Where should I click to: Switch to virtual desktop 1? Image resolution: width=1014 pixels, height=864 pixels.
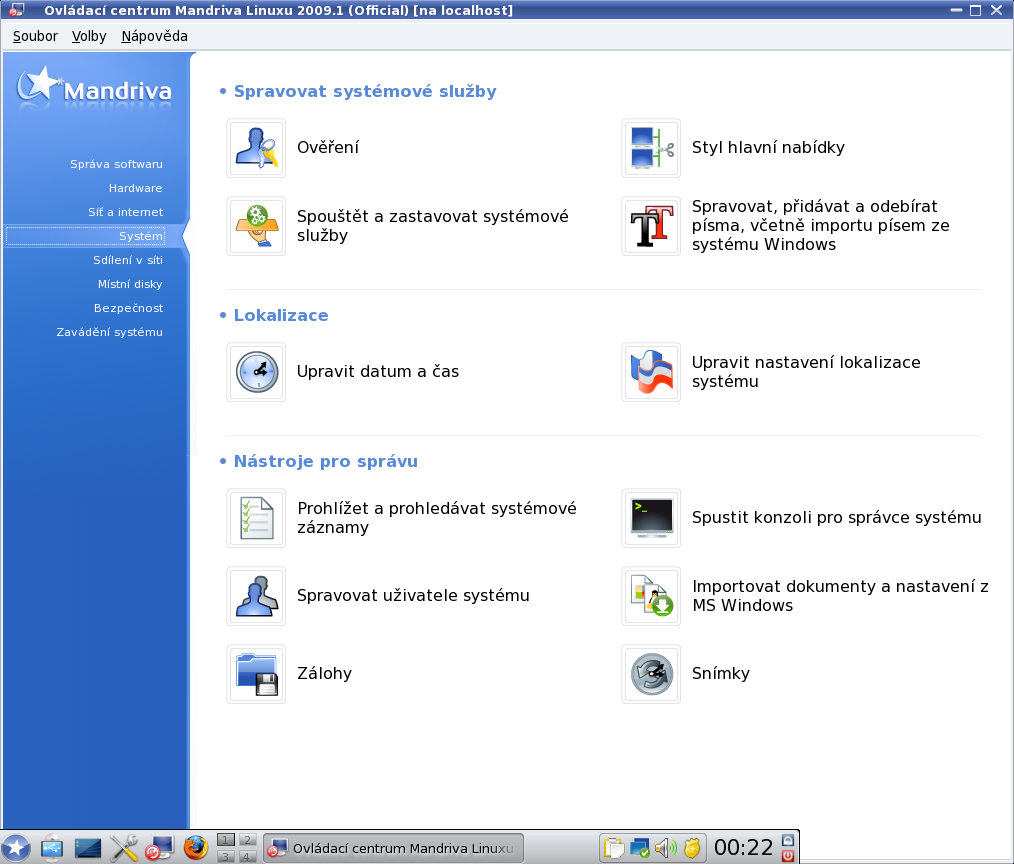[226, 840]
